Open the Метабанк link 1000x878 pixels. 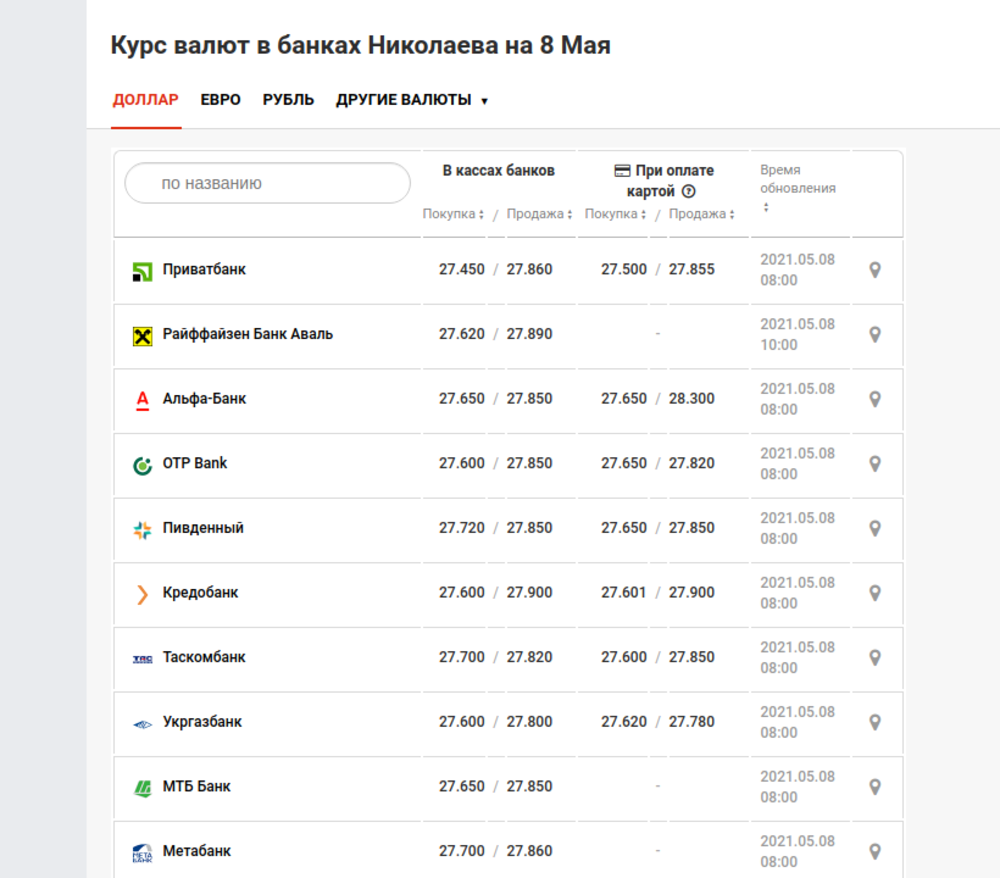click(196, 851)
